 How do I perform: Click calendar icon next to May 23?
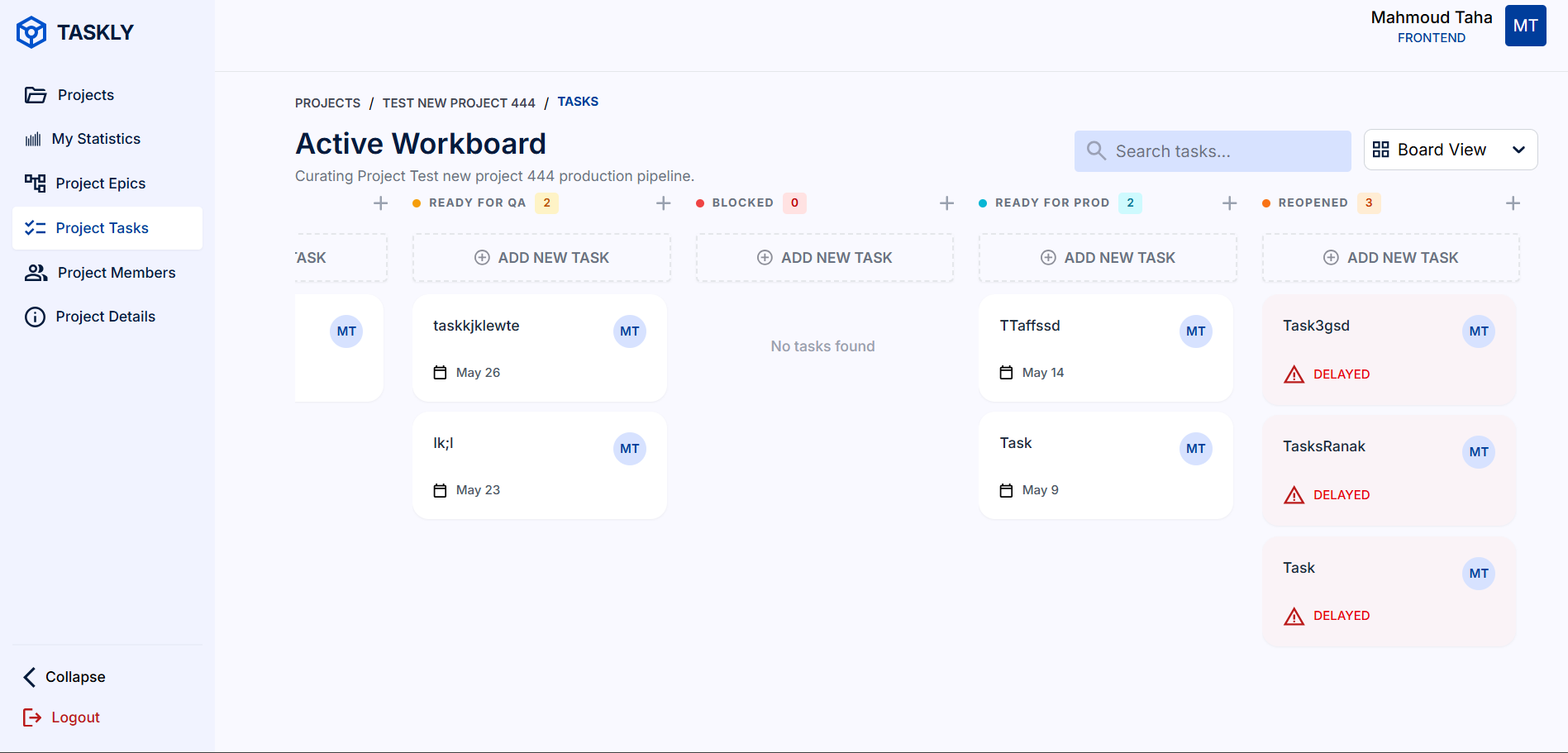coord(440,490)
